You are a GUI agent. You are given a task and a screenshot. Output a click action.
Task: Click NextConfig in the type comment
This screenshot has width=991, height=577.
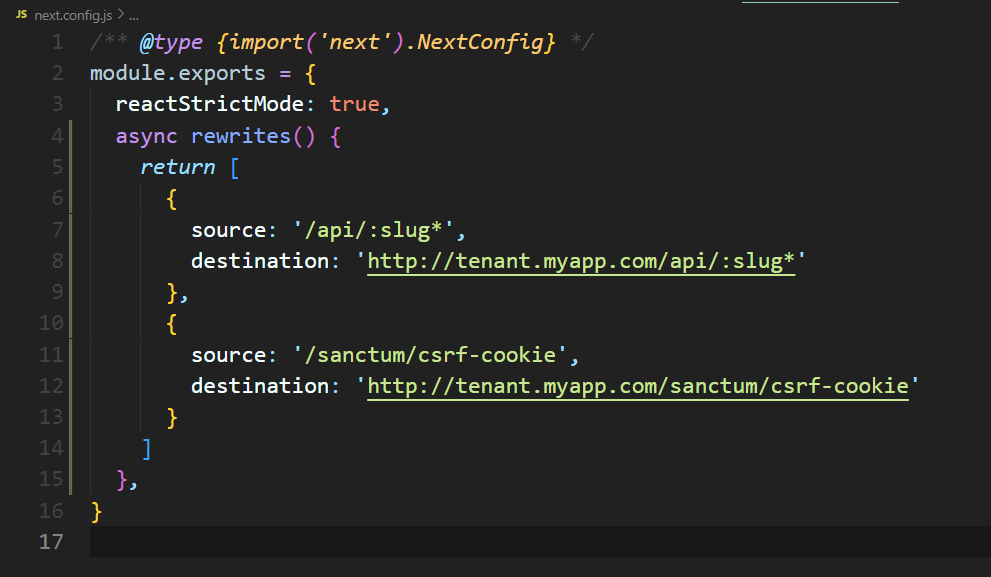[x=480, y=42]
